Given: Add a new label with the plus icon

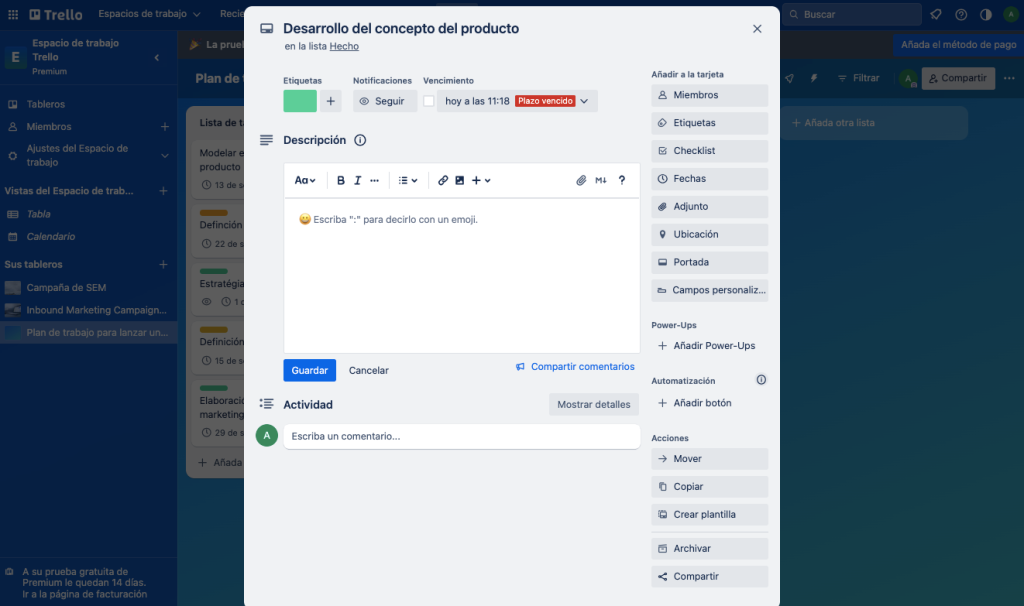Looking at the screenshot, I should (331, 101).
